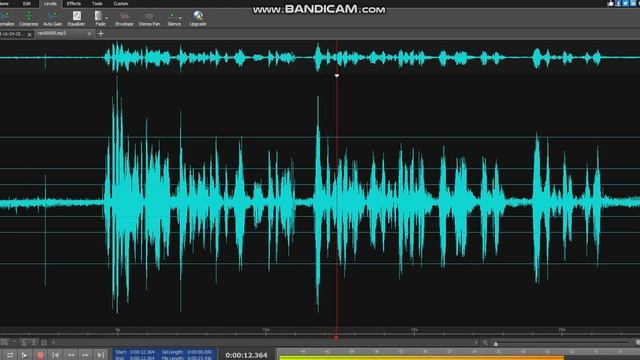The height and width of the screenshot is (360, 640).
Task: Click the playhead marker above the waveform
Action: 337,76
